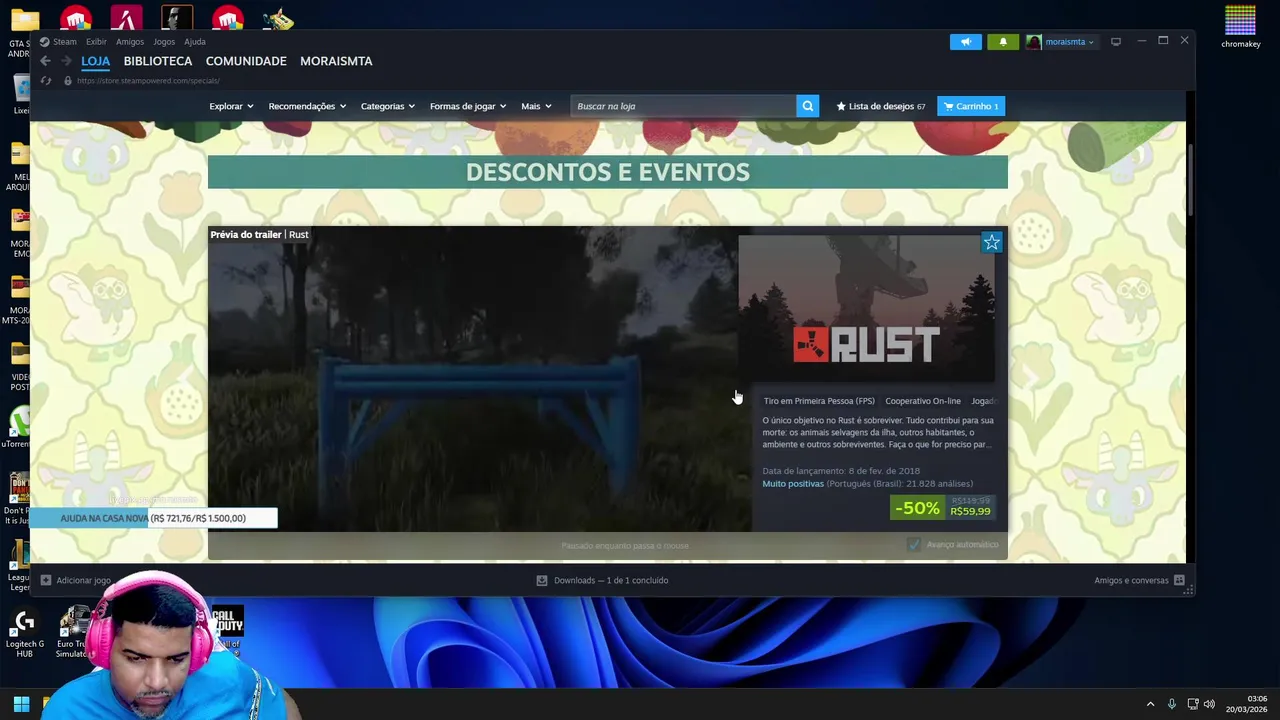Viewport: 1280px width, 720px height.
Task: Open the green notifications bell
Action: click(1003, 42)
